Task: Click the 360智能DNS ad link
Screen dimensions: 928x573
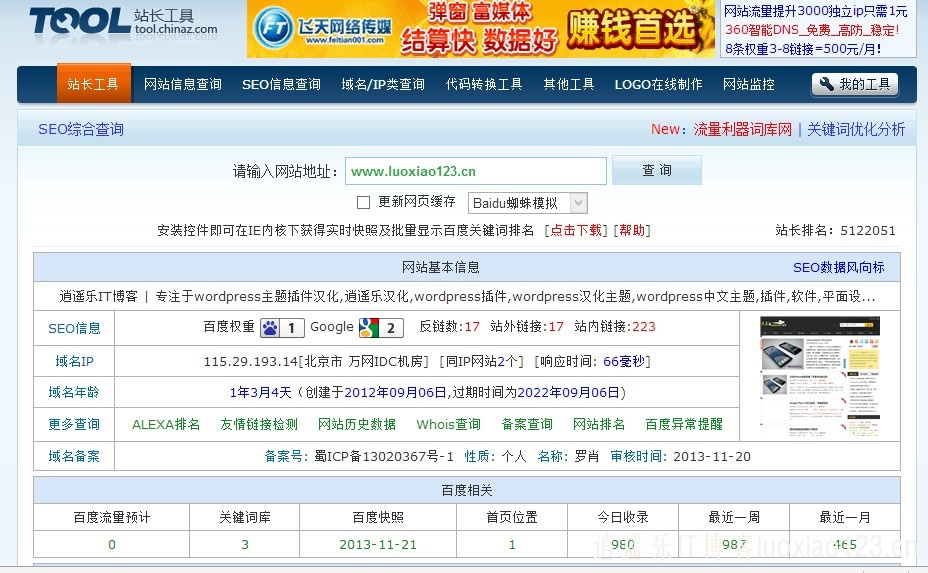Action: [x=811, y=30]
